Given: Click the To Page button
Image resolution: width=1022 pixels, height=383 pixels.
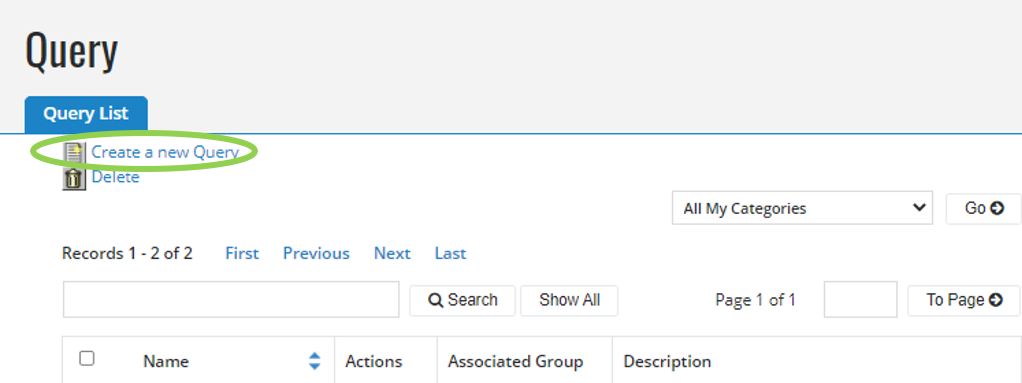Looking at the screenshot, I should (964, 300).
